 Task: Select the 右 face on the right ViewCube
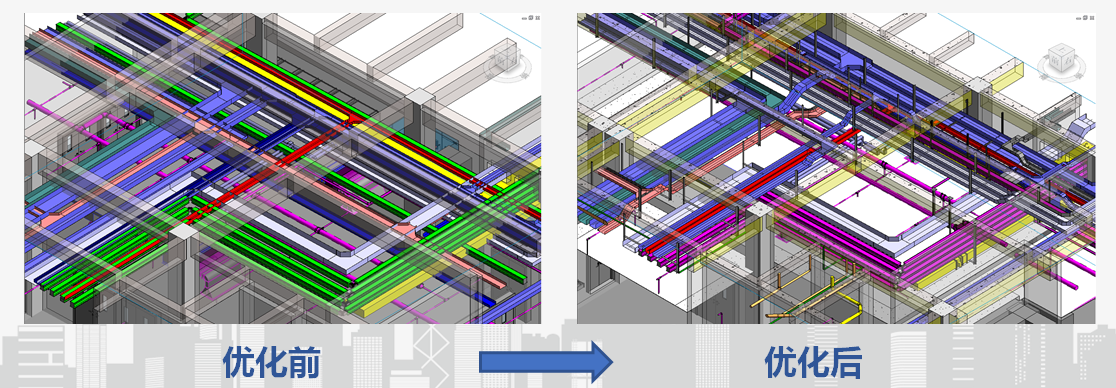1068,61
